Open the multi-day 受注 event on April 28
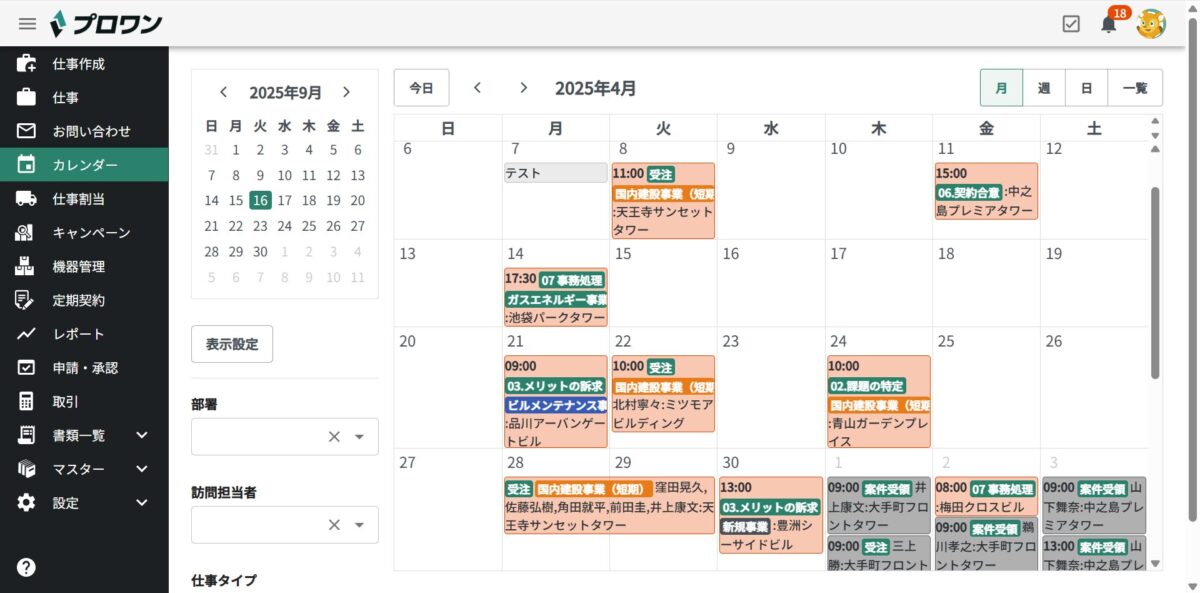Viewport: 1200px width, 593px height. pos(610,506)
